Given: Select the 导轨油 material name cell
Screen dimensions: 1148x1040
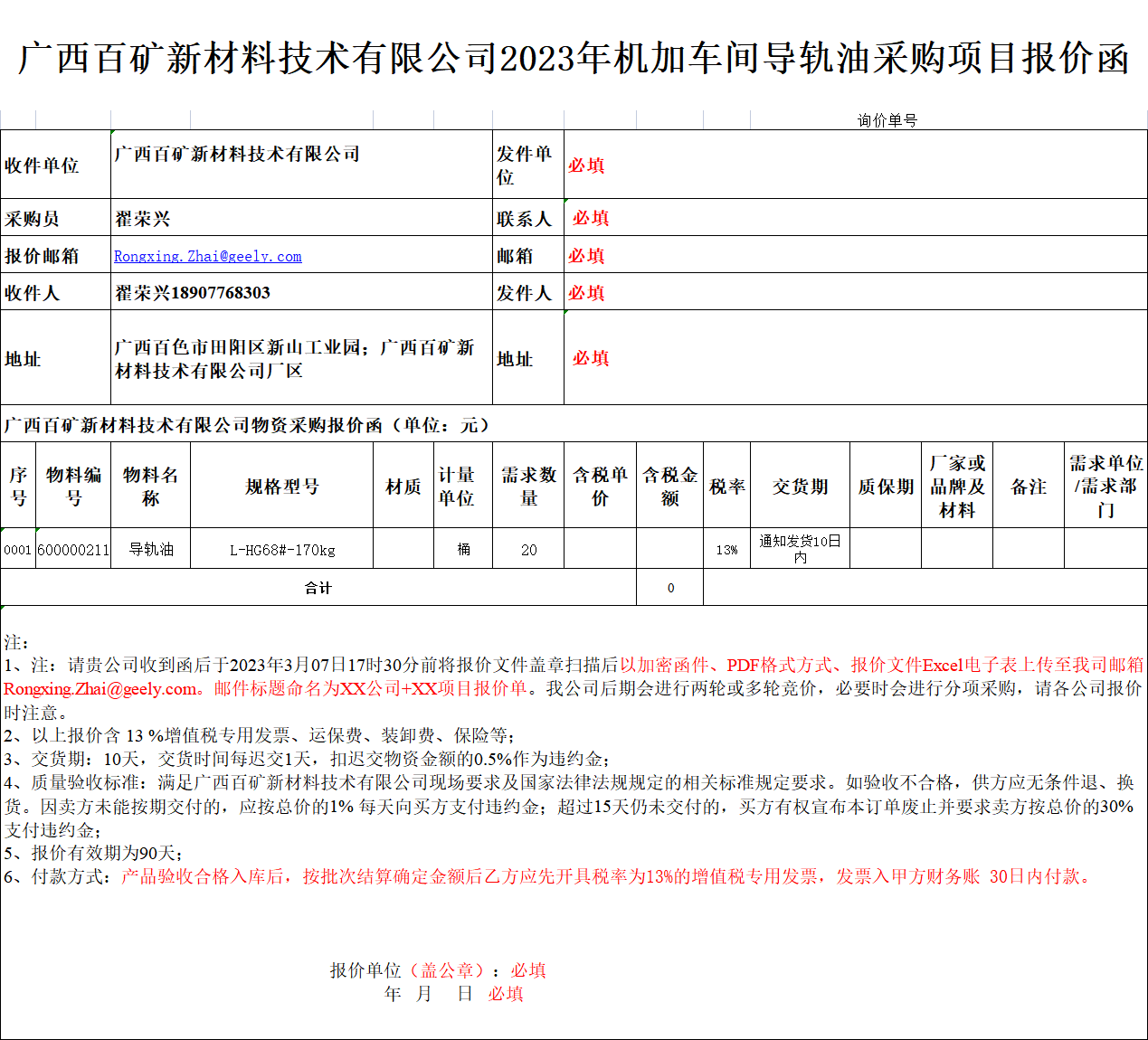Looking at the screenshot, I should [151, 549].
